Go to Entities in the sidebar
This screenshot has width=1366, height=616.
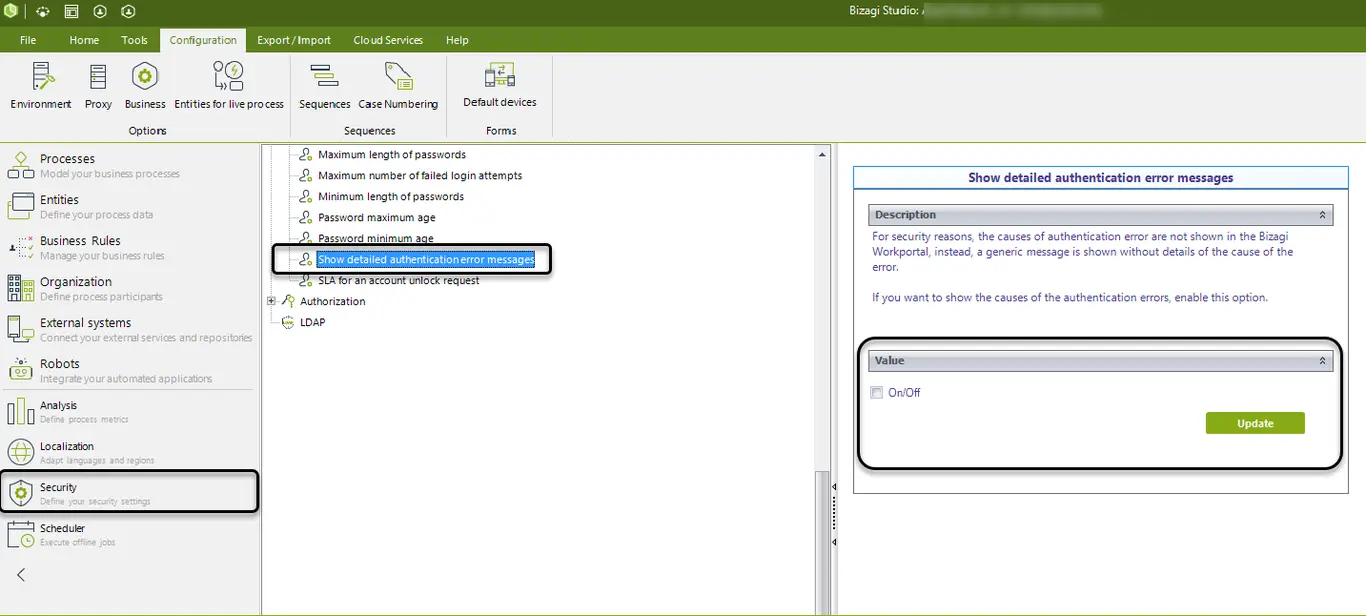[130, 206]
